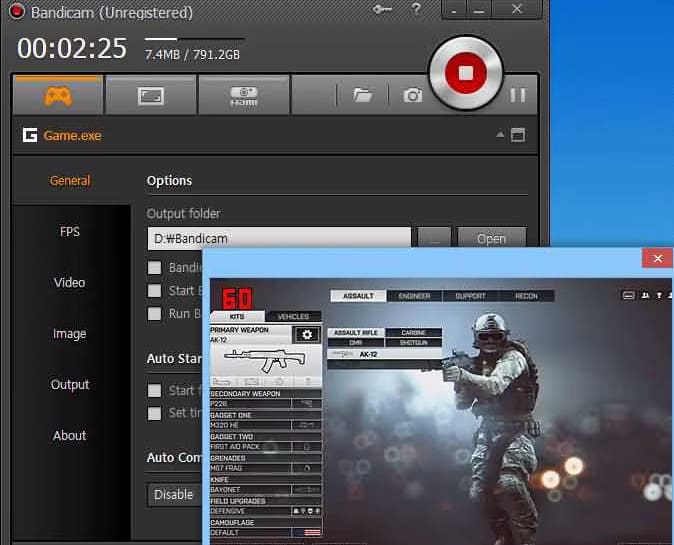Click the M67 frag grenade icon
The width and height of the screenshot is (674, 545).
pyautogui.click(x=306, y=468)
